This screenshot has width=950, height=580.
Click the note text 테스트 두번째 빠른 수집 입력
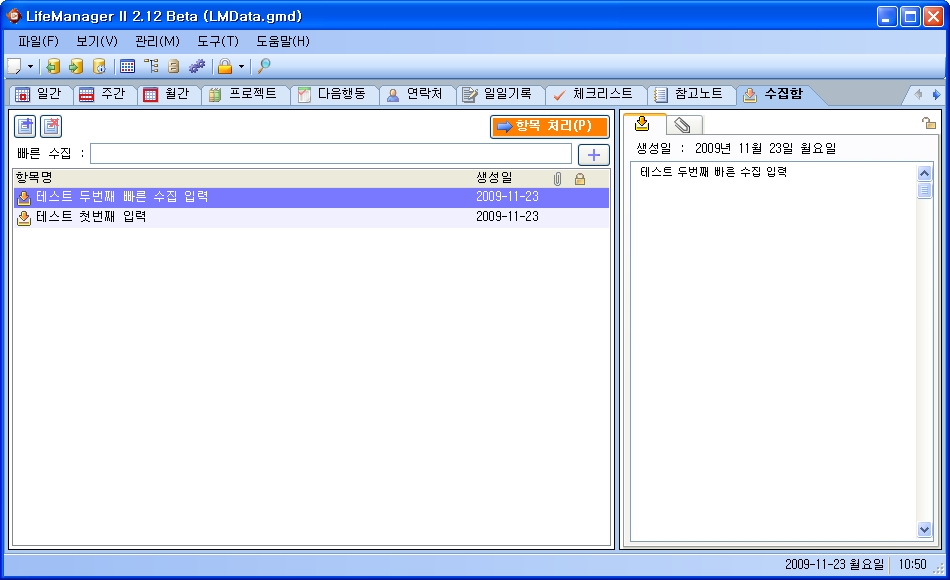713,172
